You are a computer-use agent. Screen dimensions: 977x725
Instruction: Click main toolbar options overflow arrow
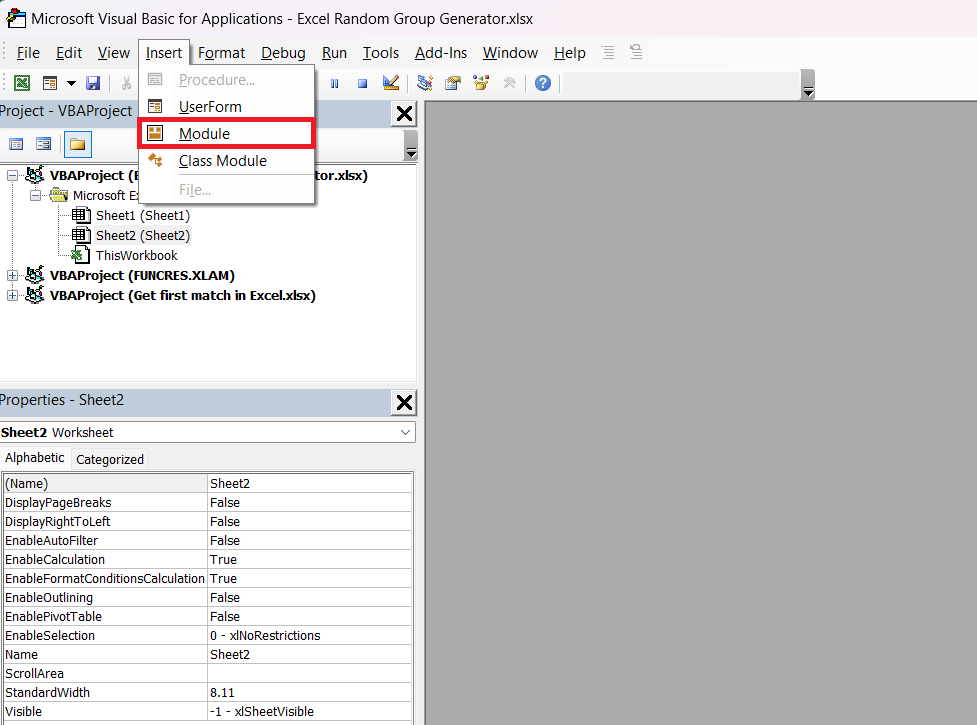click(808, 85)
